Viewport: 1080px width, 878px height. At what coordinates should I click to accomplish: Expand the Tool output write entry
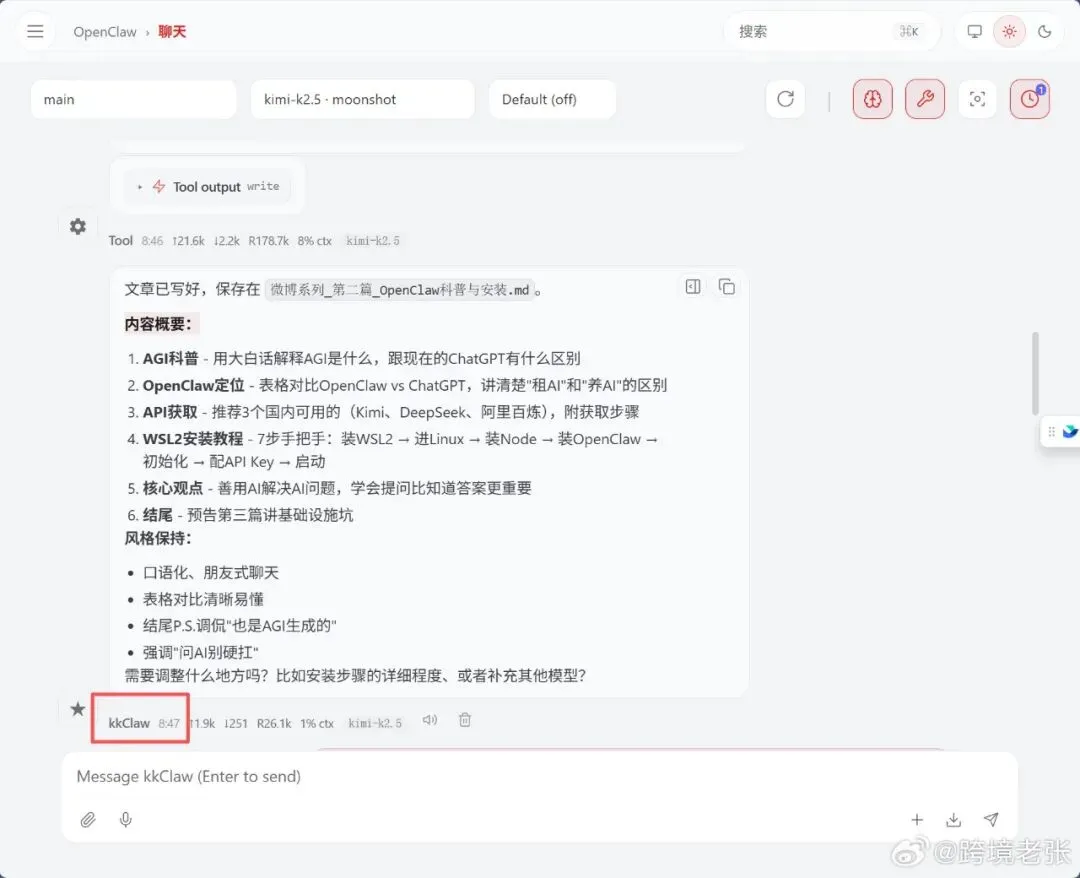point(208,187)
